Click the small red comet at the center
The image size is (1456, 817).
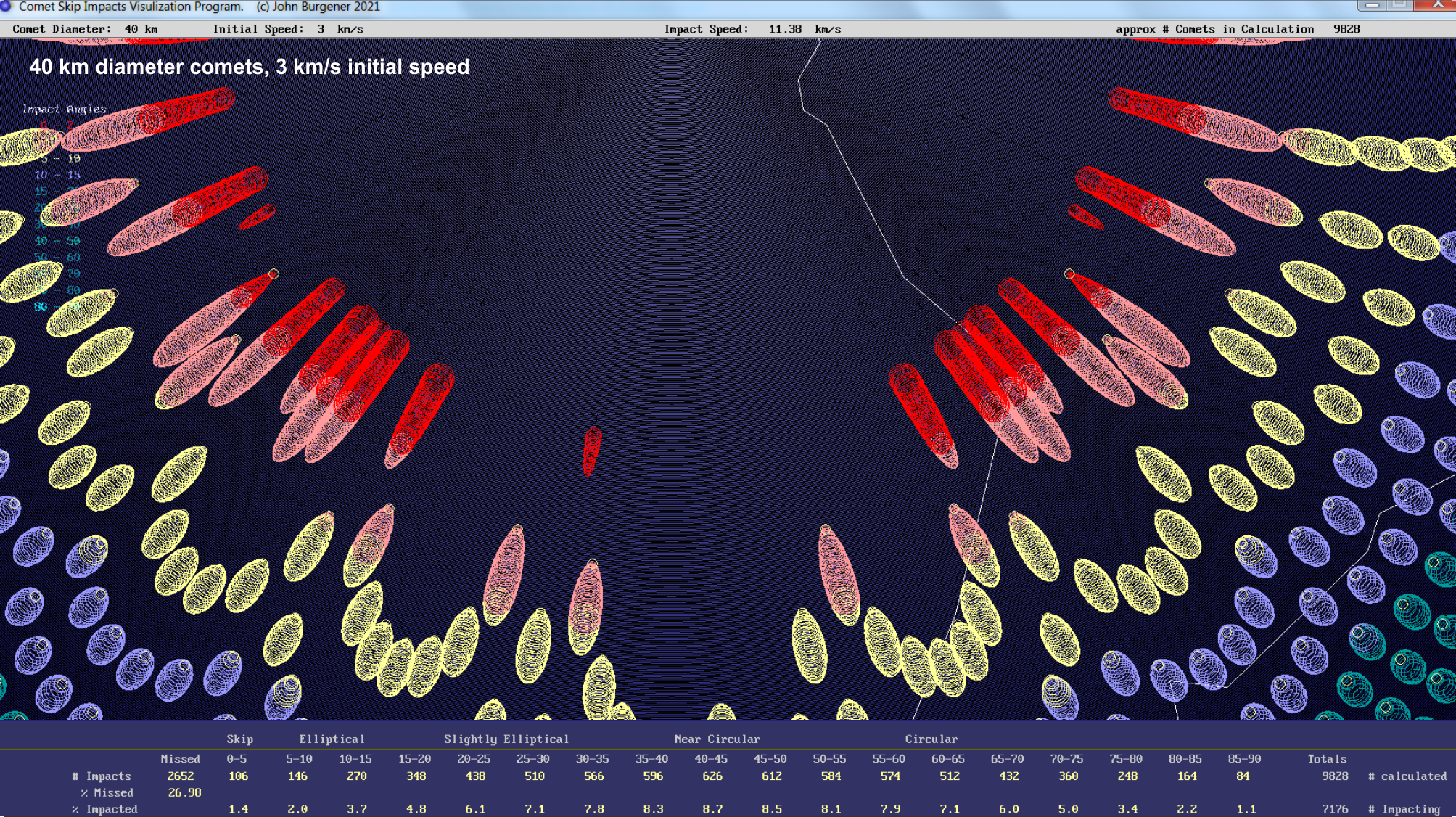coord(592,450)
